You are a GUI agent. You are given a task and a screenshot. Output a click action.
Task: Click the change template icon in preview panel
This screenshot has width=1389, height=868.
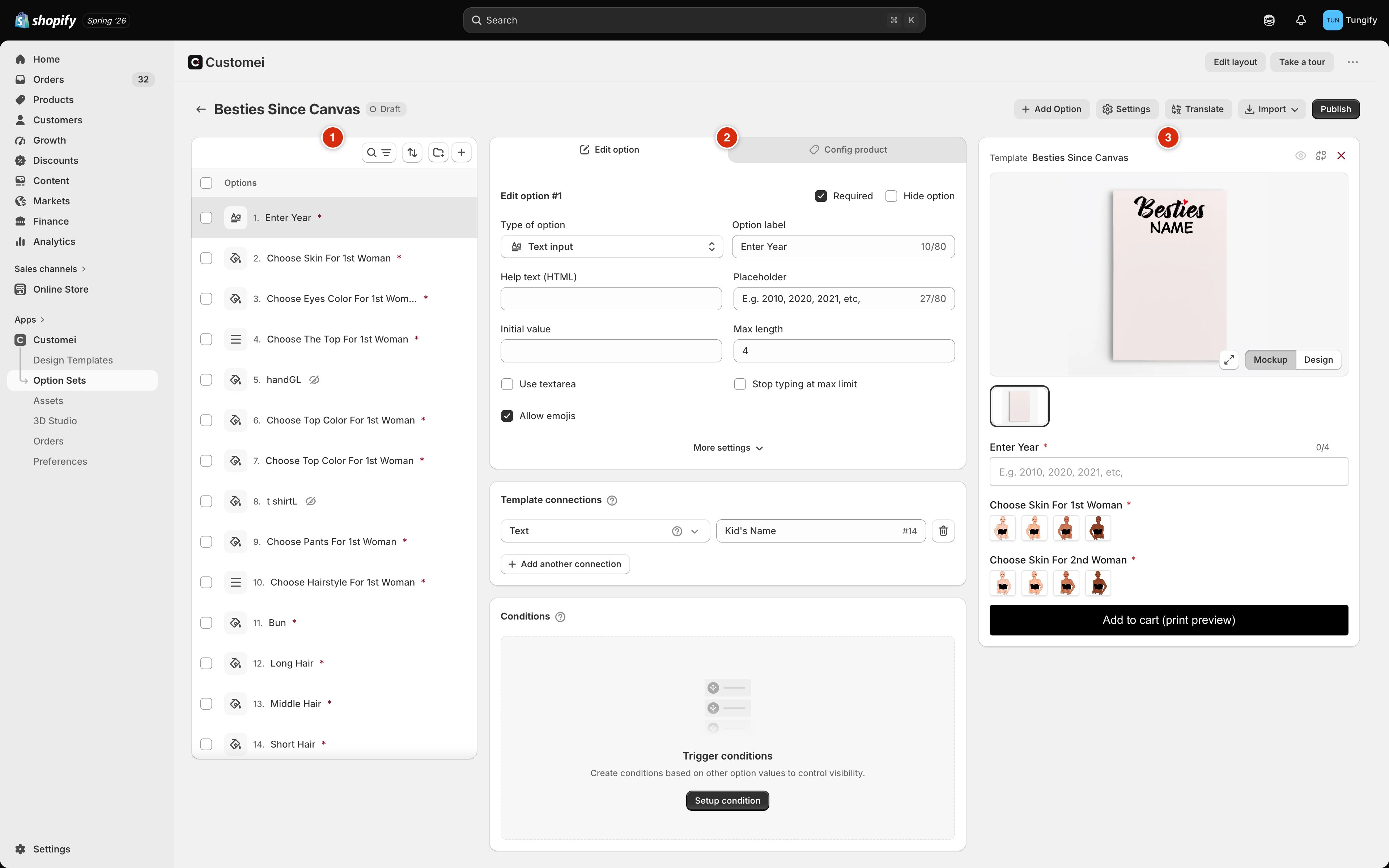[1321, 156]
